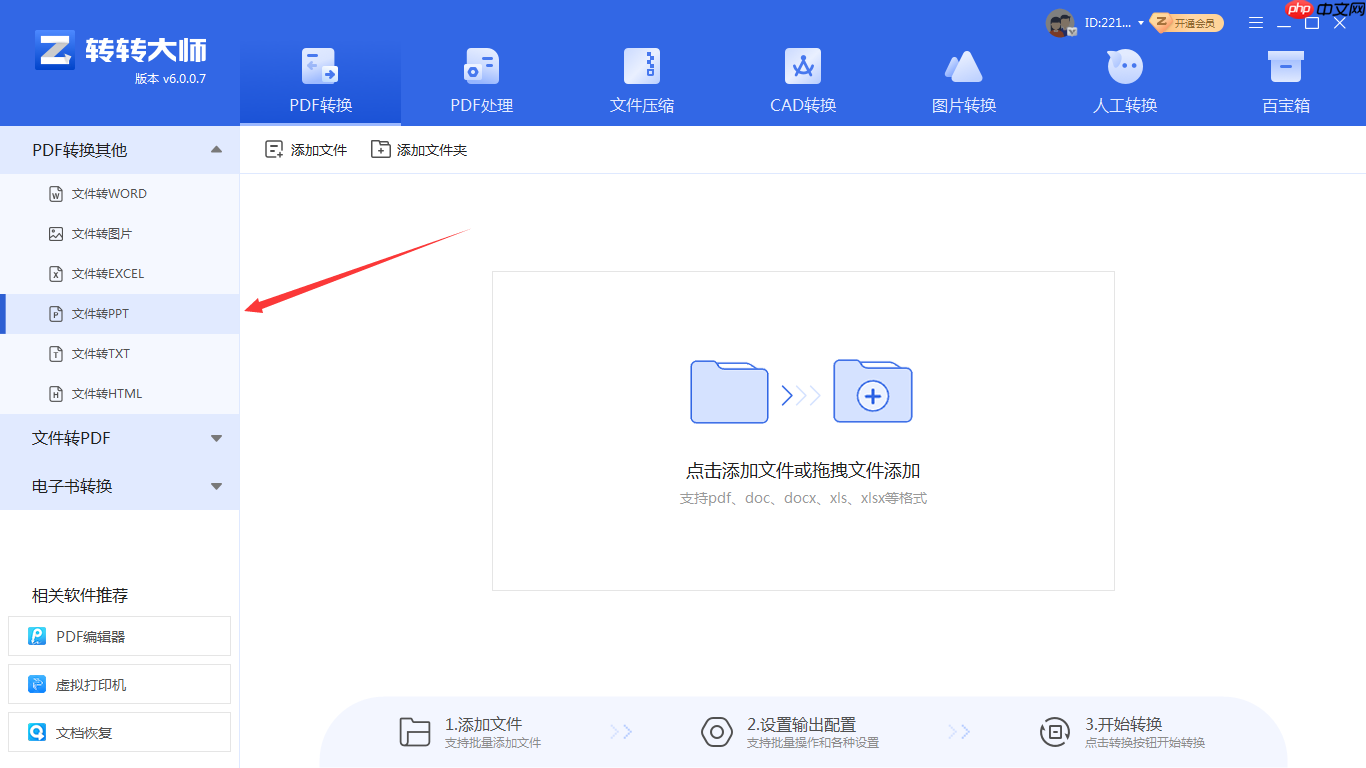Select 文件转HTML in sidebar

point(120,394)
